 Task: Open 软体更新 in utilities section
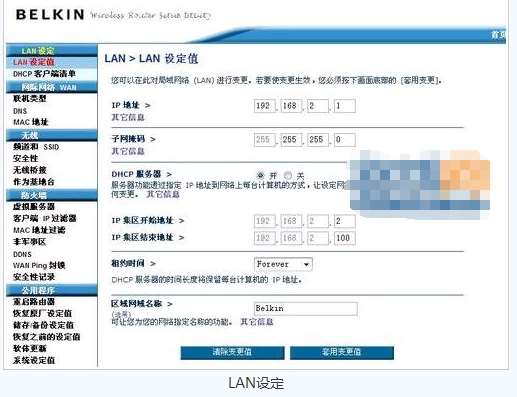pos(29,348)
